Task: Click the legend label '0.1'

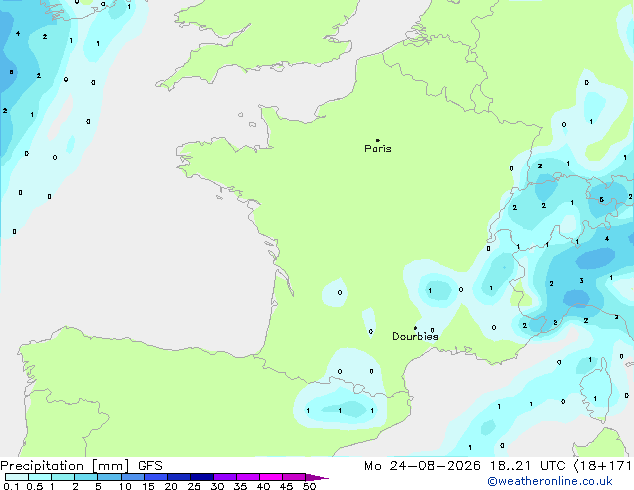Action: click(11, 486)
